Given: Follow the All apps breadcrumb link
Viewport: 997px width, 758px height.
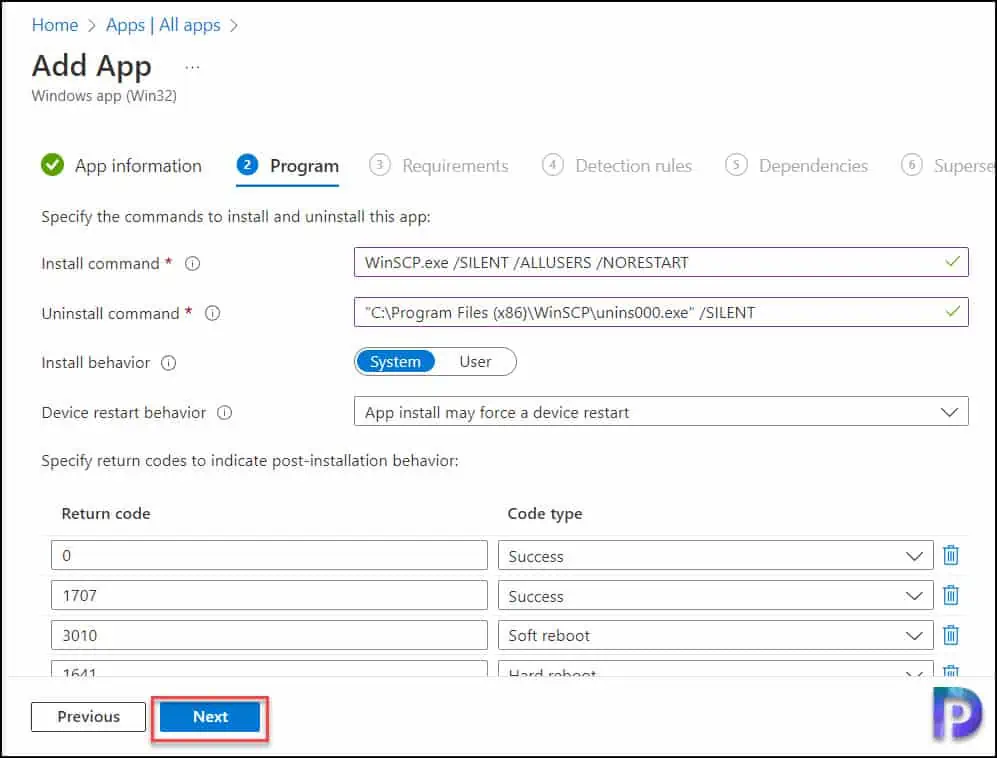Looking at the screenshot, I should click(x=189, y=25).
